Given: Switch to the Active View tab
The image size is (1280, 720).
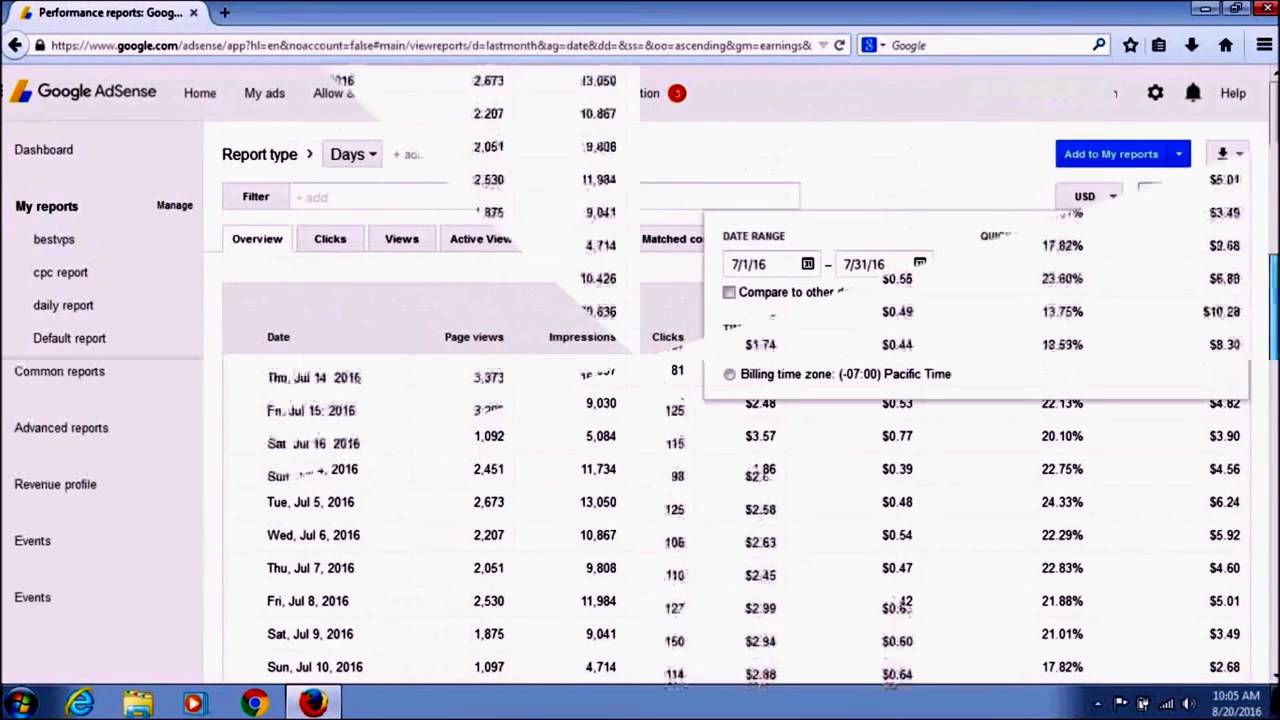Looking at the screenshot, I should [480, 239].
